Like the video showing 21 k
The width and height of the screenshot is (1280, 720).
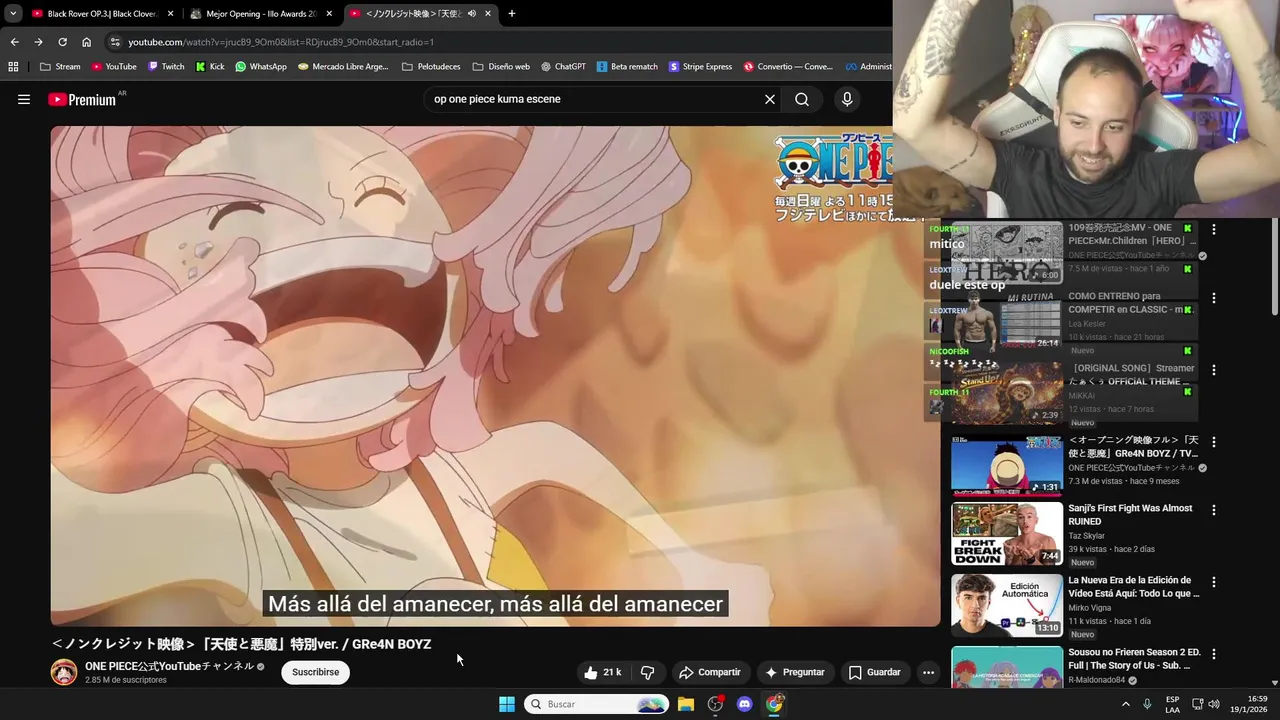pos(603,672)
